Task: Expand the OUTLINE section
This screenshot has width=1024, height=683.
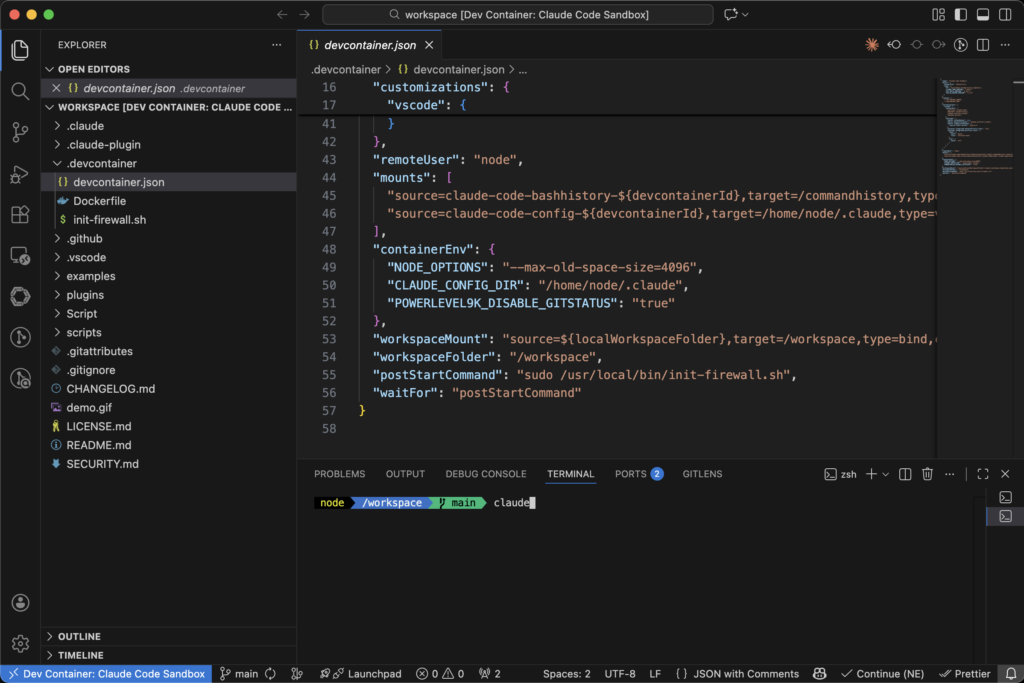Action: (80, 636)
